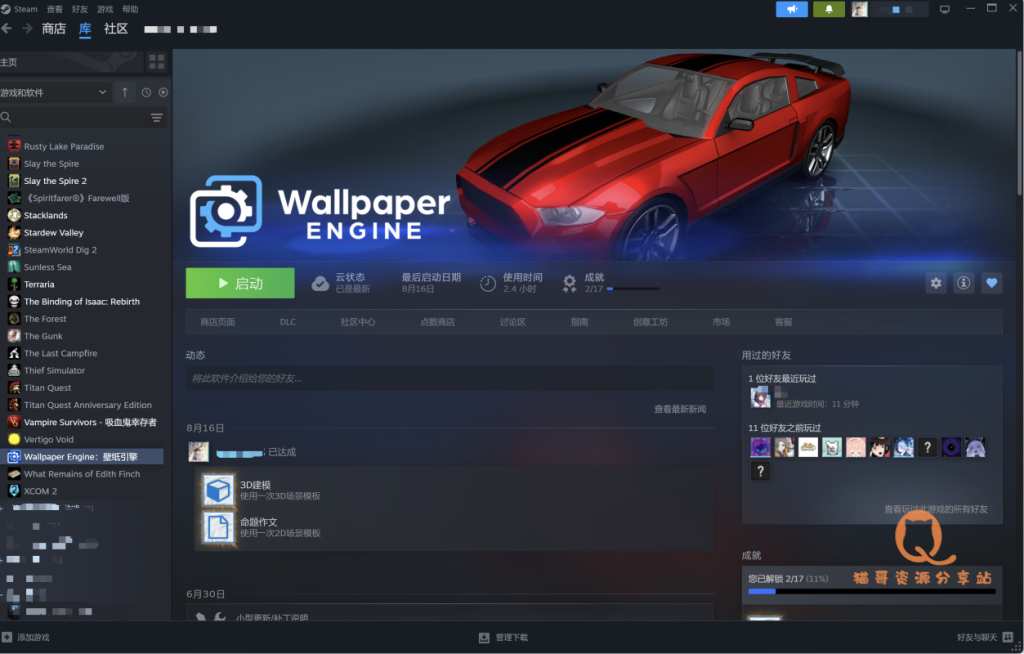
Task: Click the library search field
Action: click(x=75, y=118)
